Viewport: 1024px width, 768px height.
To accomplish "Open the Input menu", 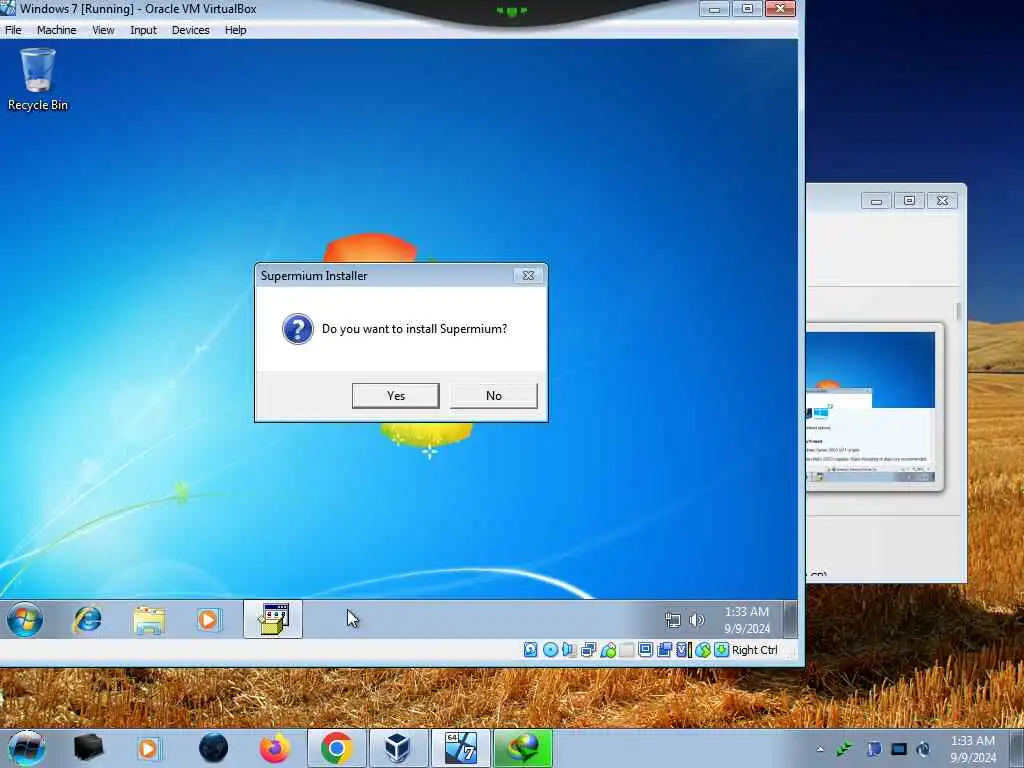I will pyautogui.click(x=144, y=30).
